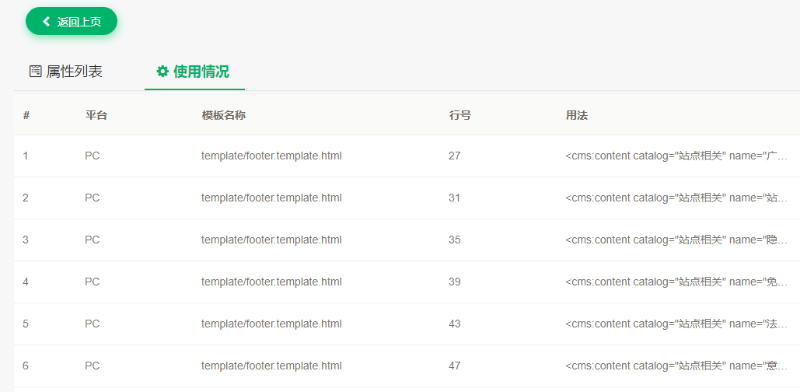Click PC platform cell in row 2
The height and width of the screenshot is (392, 800).
(92, 198)
